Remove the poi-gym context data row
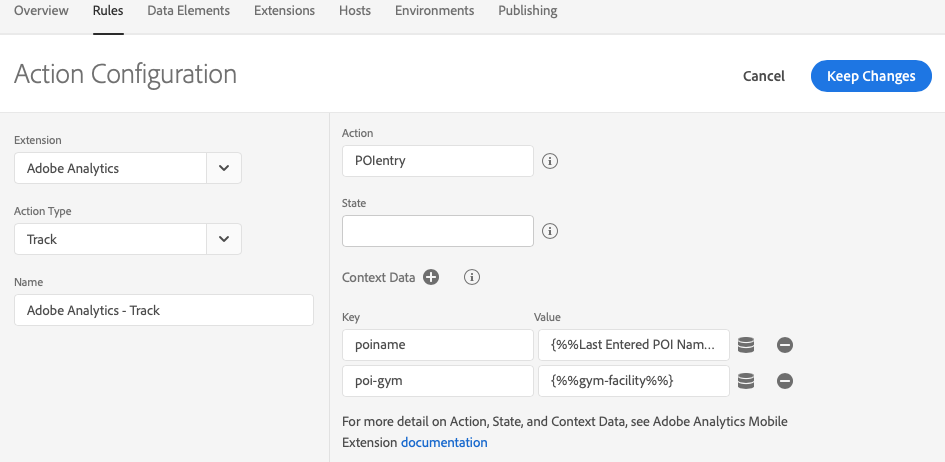This screenshot has height=462, width=945. tap(785, 381)
